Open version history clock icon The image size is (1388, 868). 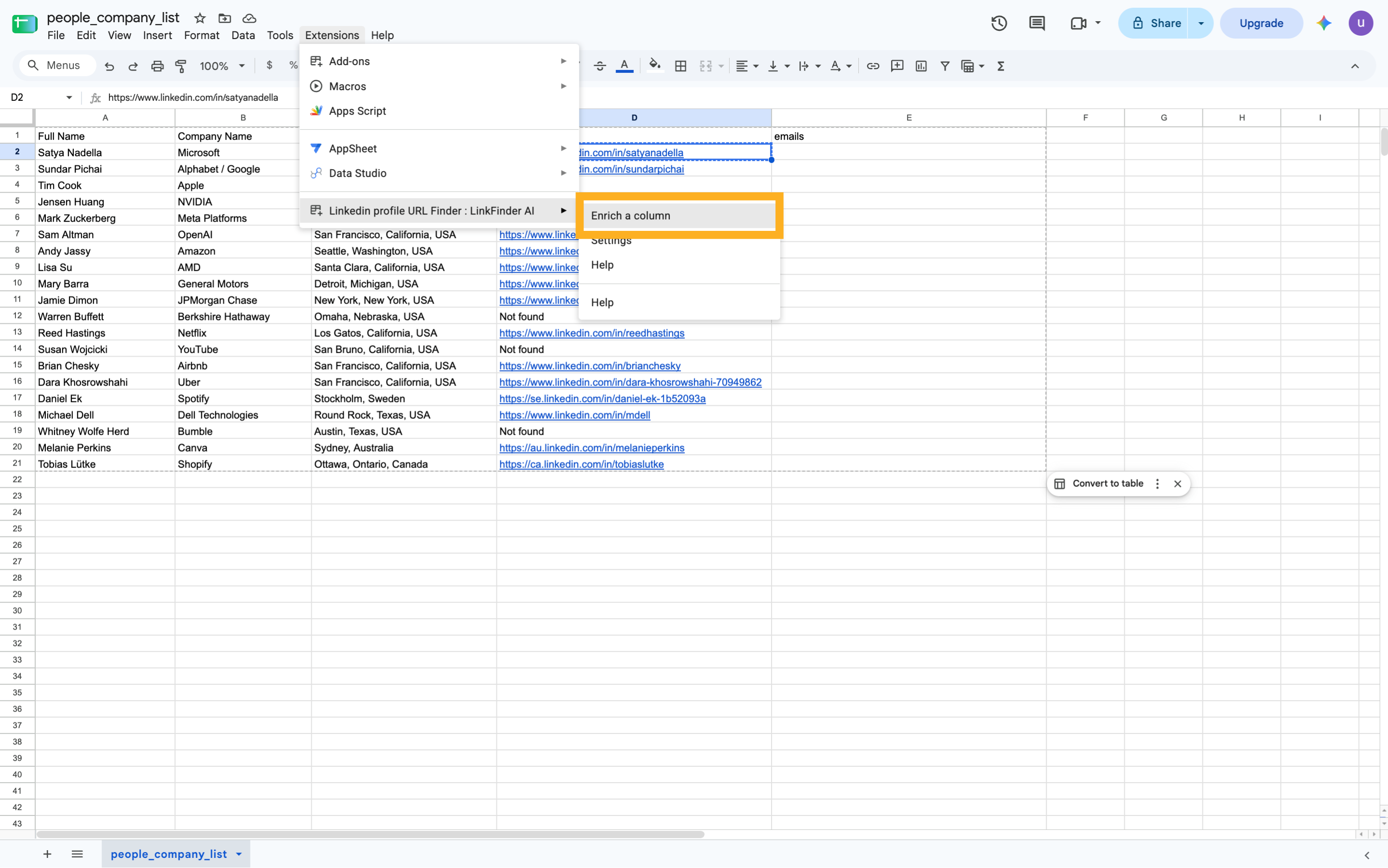tap(999, 24)
